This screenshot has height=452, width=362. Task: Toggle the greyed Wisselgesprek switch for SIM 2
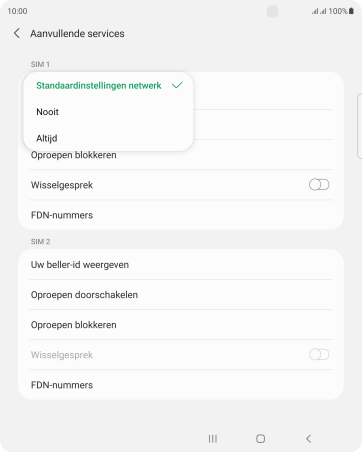click(319, 354)
